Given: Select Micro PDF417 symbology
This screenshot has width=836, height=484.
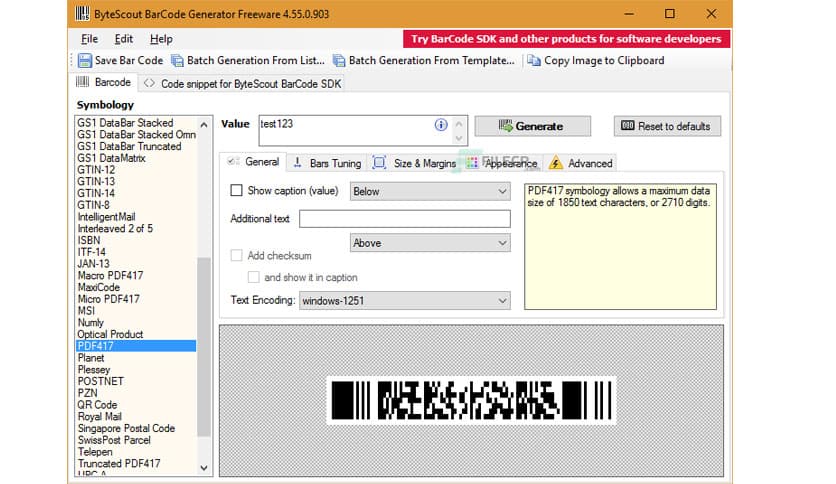Looking at the screenshot, I should coord(108,299).
